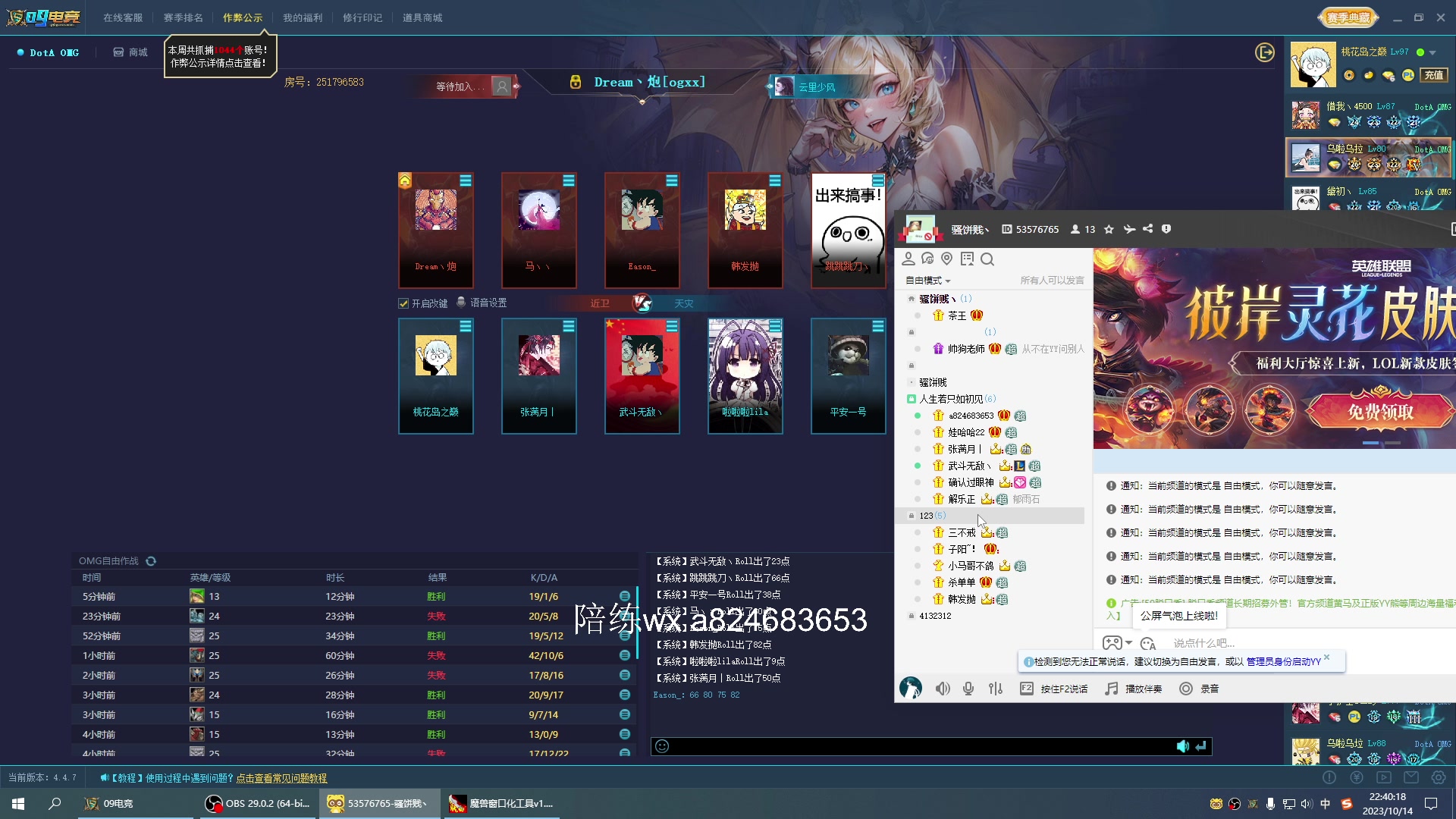Image resolution: width=1456 pixels, height=819 pixels.
Task: Open OBS 29.0.2 from the taskbar
Action: pyautogui.click(x=258, y=803)
